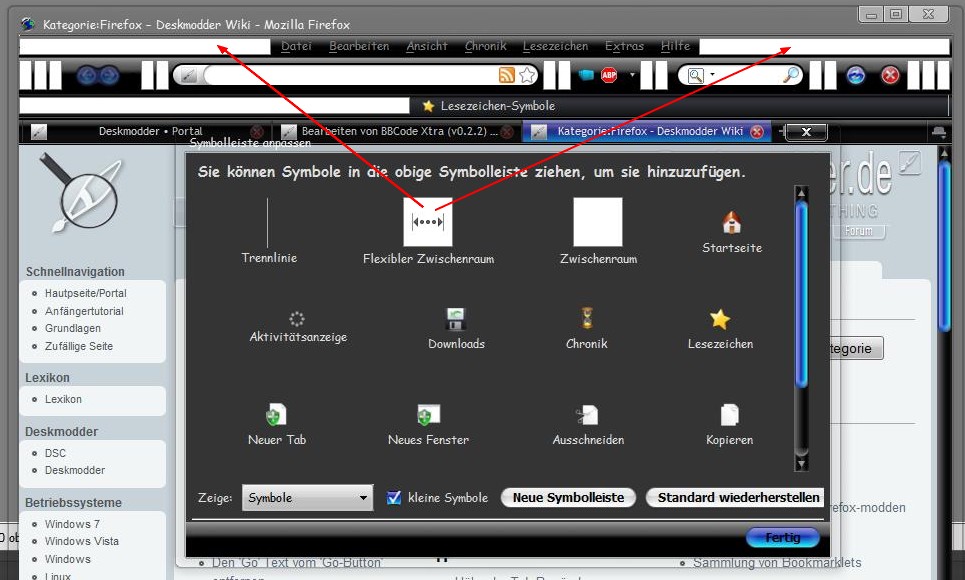Image resolution: width=965 pixels, height=580 pixels.
Task: Close the Kategorie:Firefox tab
Action: pyautogui.click(x=758, y=132)
